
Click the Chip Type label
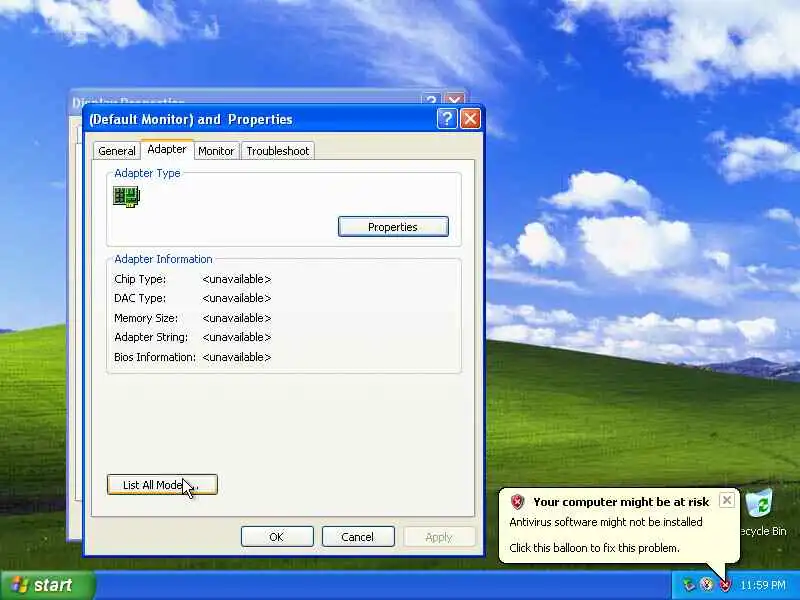pyautogui.click(x=140, y=279)
